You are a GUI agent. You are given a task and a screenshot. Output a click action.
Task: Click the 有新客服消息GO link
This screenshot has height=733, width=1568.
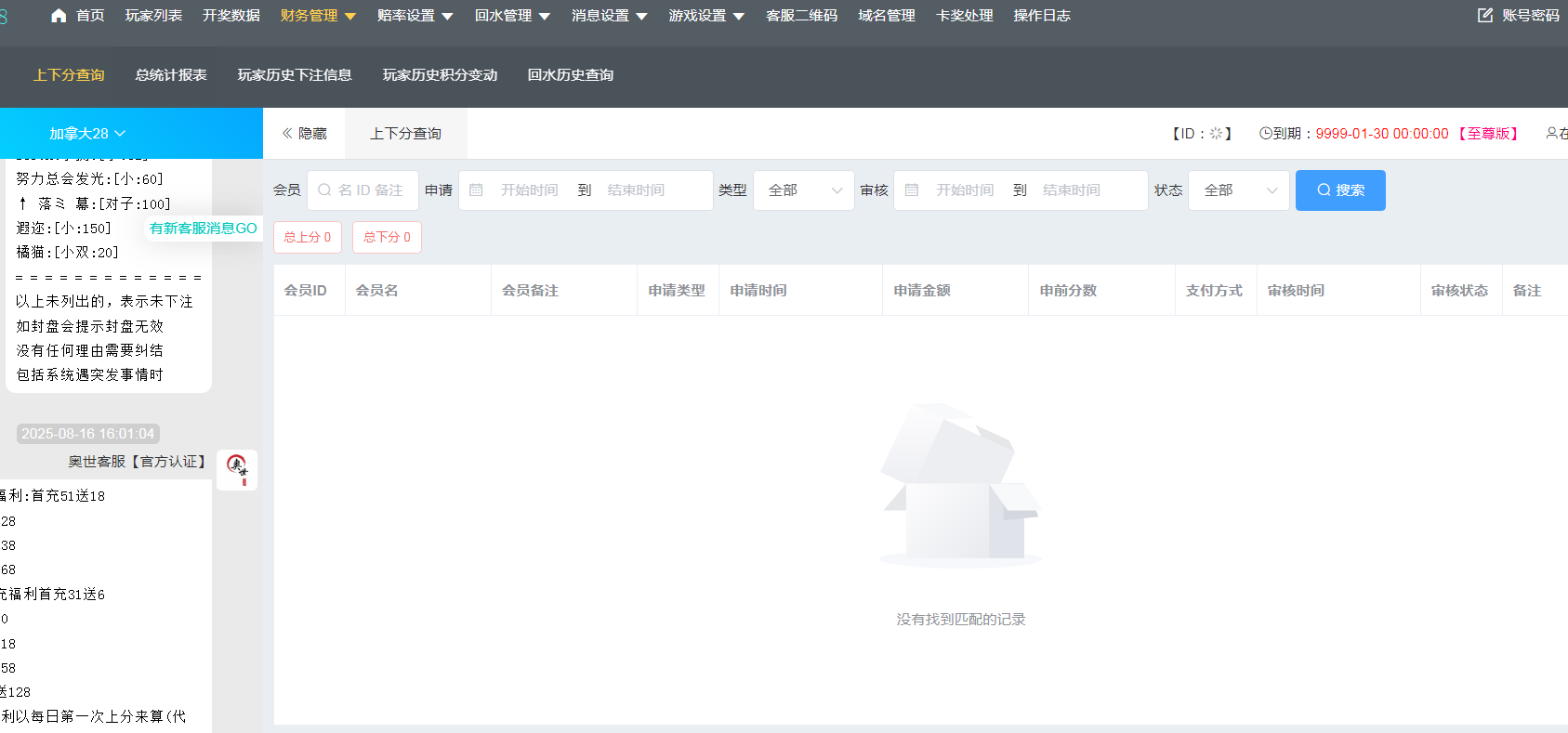[x=203, y=229]
